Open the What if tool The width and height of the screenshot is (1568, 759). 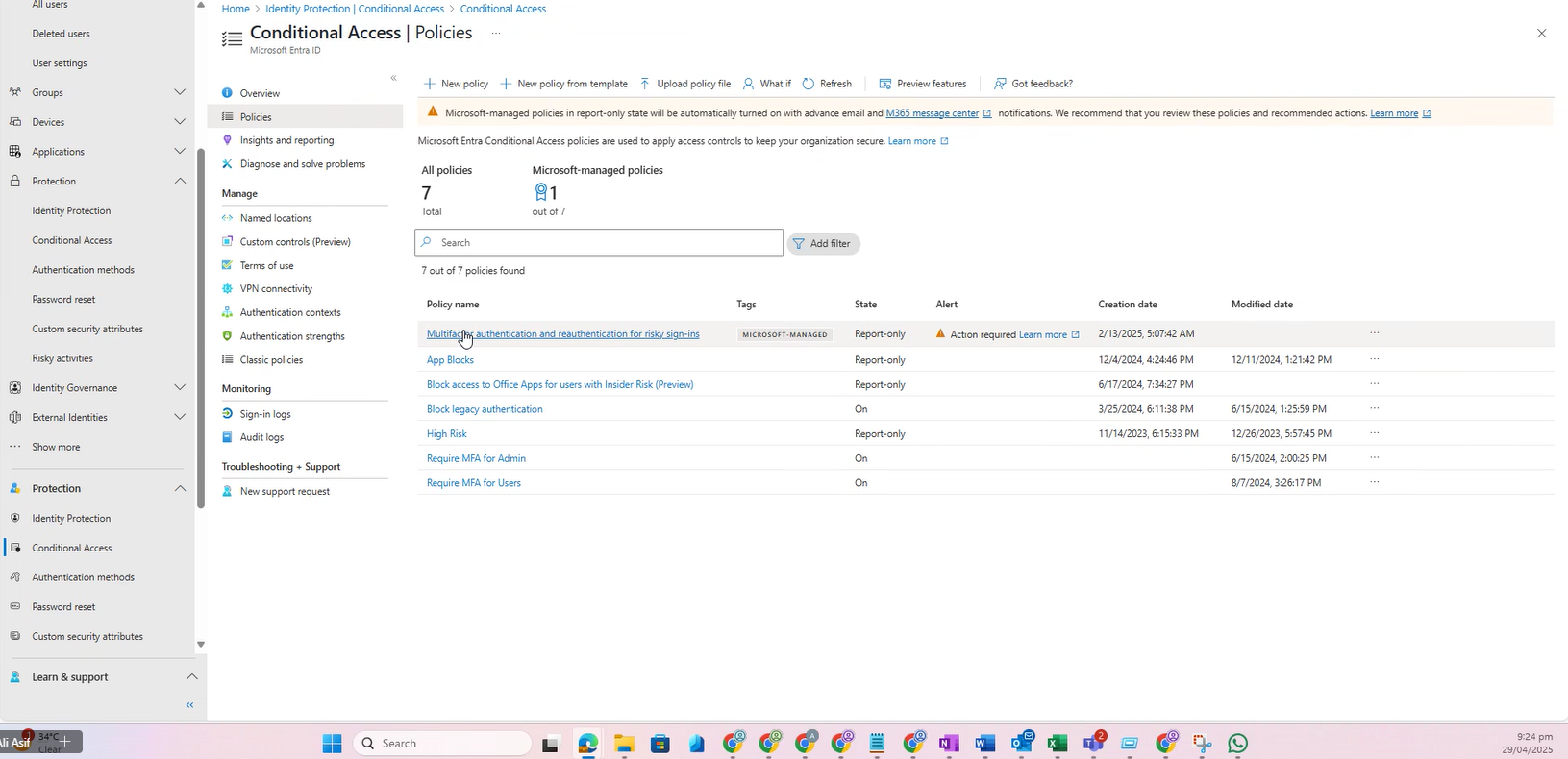766,84
